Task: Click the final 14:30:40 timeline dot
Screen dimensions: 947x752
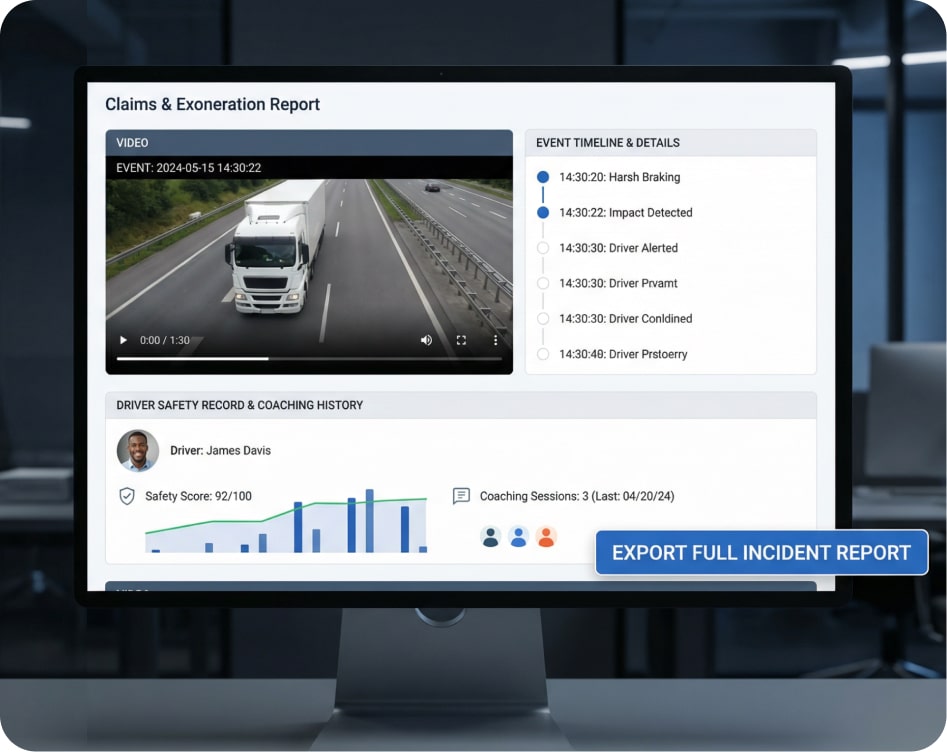Action: (543, 354)
